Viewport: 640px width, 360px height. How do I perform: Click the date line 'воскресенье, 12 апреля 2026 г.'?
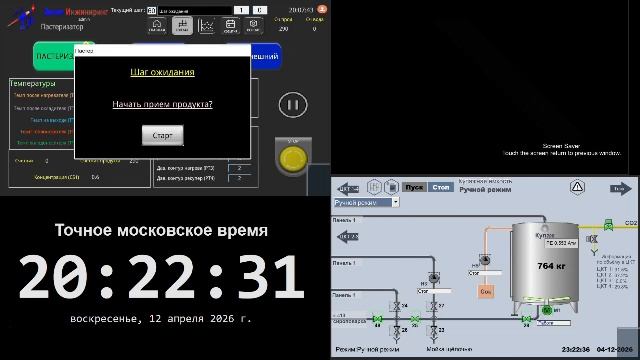click(161, 318)
